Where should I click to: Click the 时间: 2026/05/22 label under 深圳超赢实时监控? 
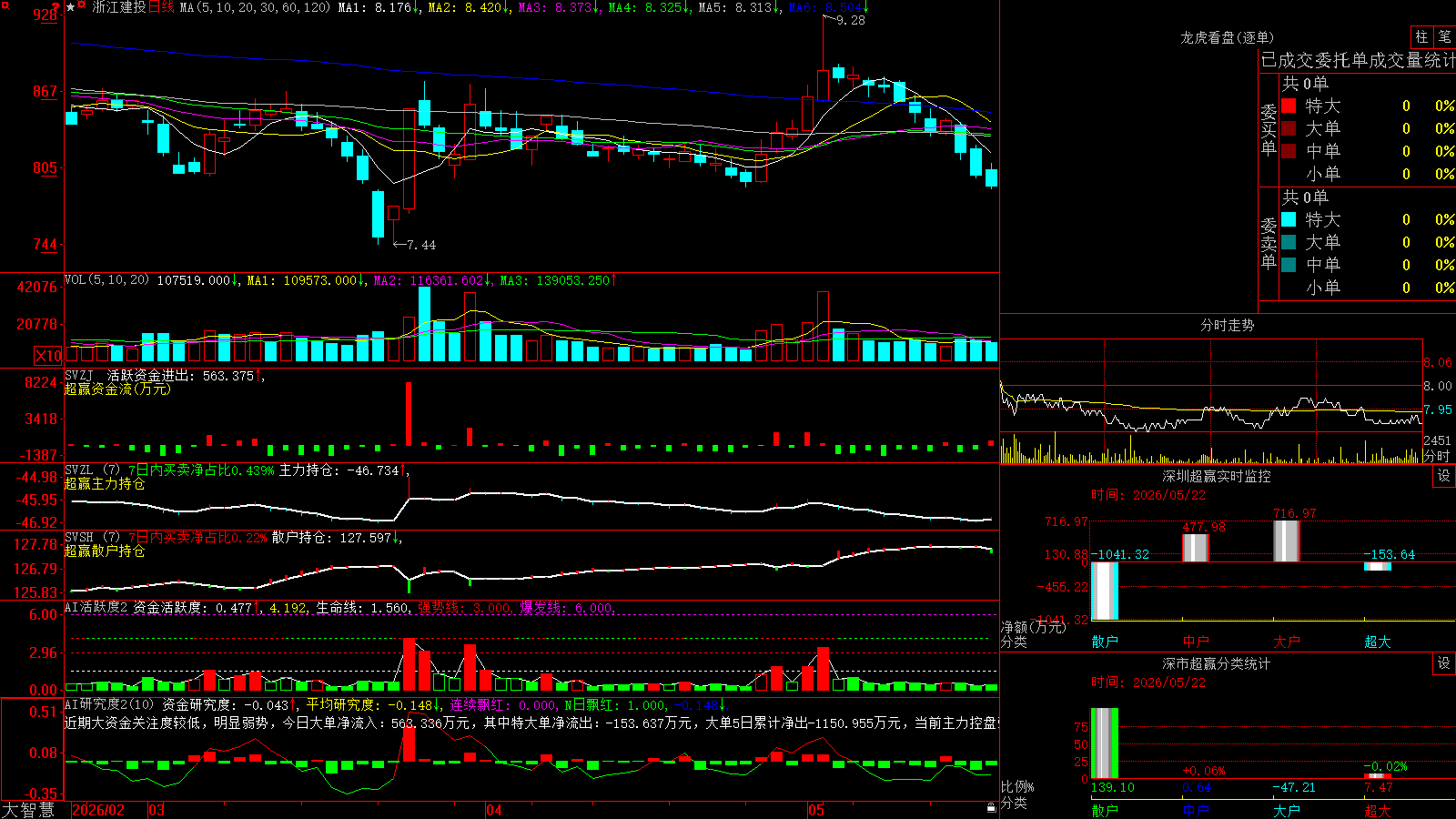point(1148,495)
